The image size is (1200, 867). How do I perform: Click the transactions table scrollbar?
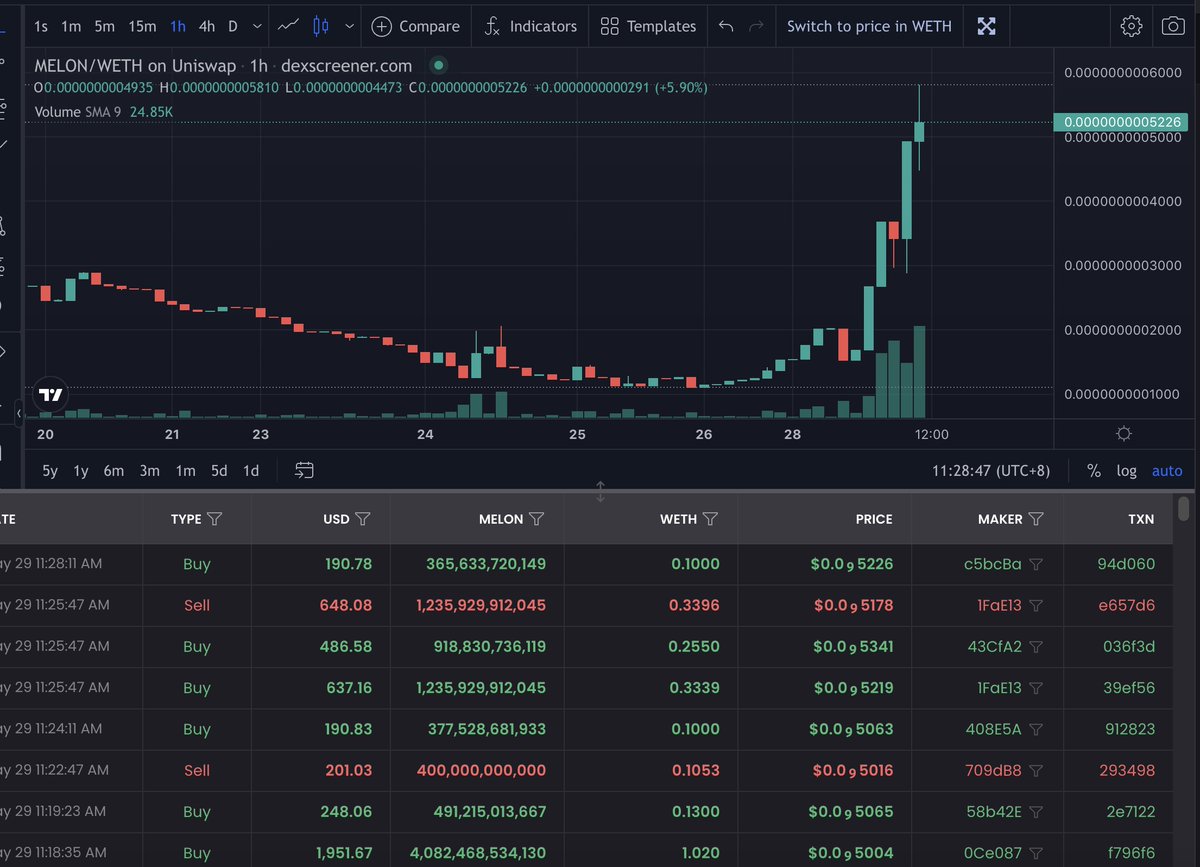[x=1185, y=508]
